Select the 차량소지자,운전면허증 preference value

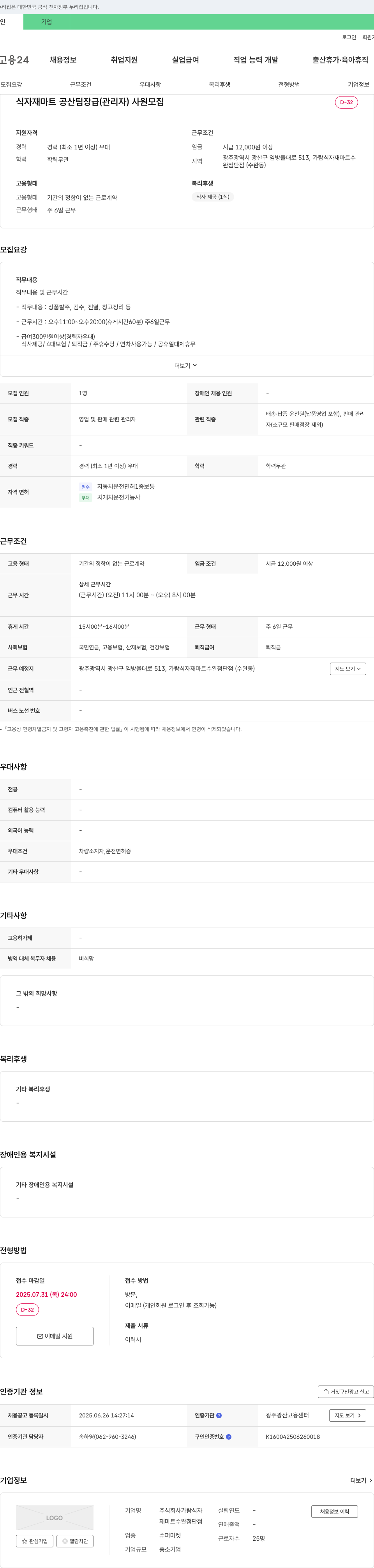[x=105, y=851]
